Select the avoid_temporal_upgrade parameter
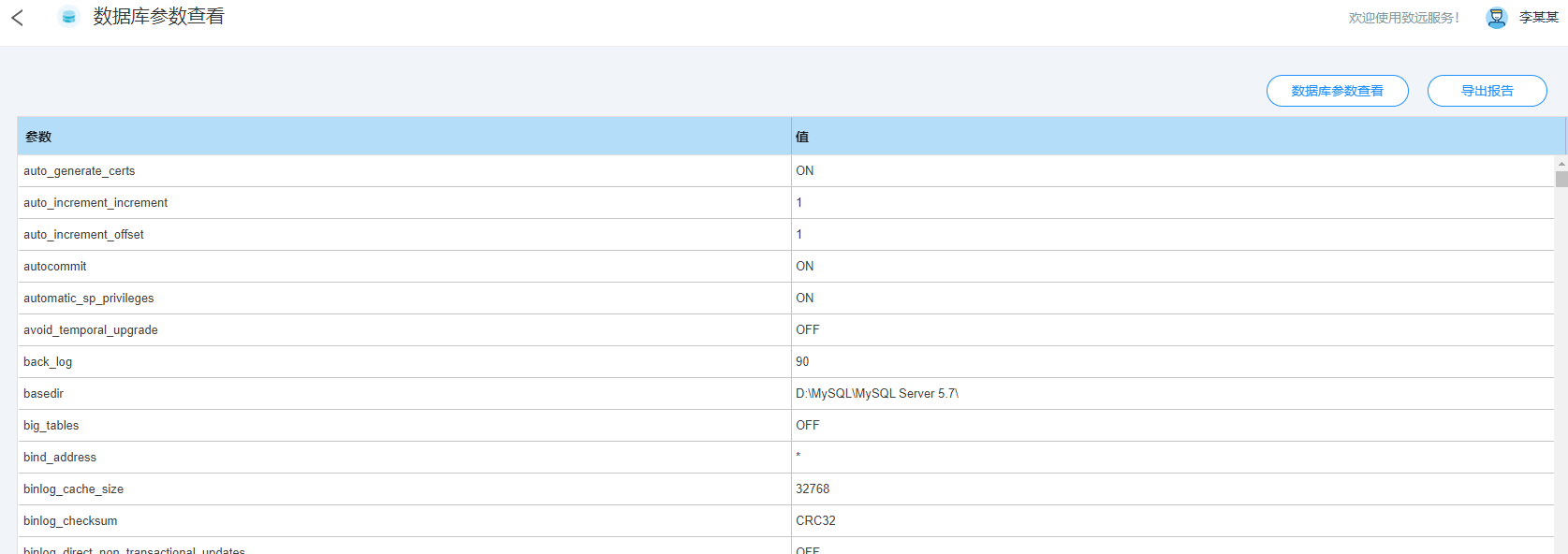Viewport: 1568px width, 554px height. coord(91,330)
